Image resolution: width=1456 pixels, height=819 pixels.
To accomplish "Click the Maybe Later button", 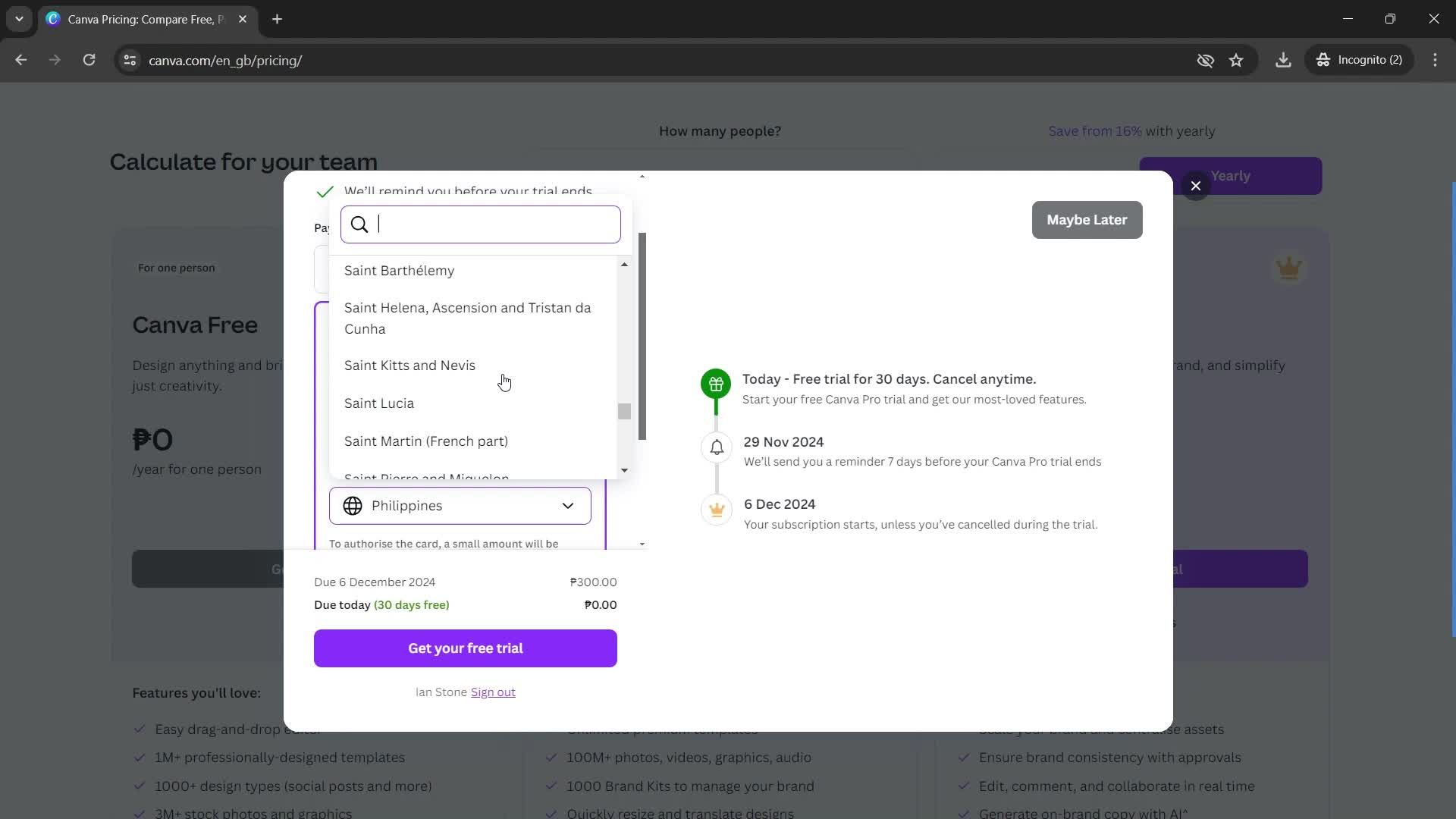I will [1087, 220].
